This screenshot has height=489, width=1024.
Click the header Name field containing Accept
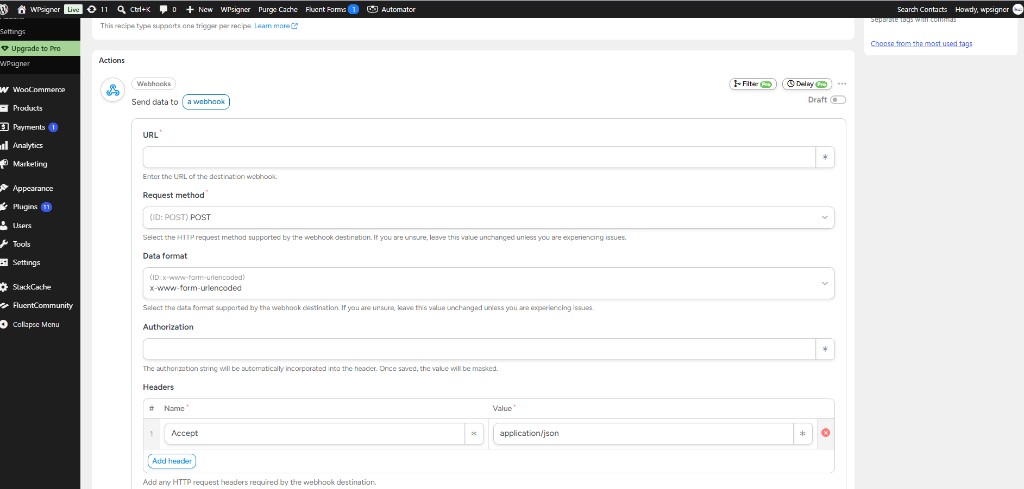pos(314,434)
